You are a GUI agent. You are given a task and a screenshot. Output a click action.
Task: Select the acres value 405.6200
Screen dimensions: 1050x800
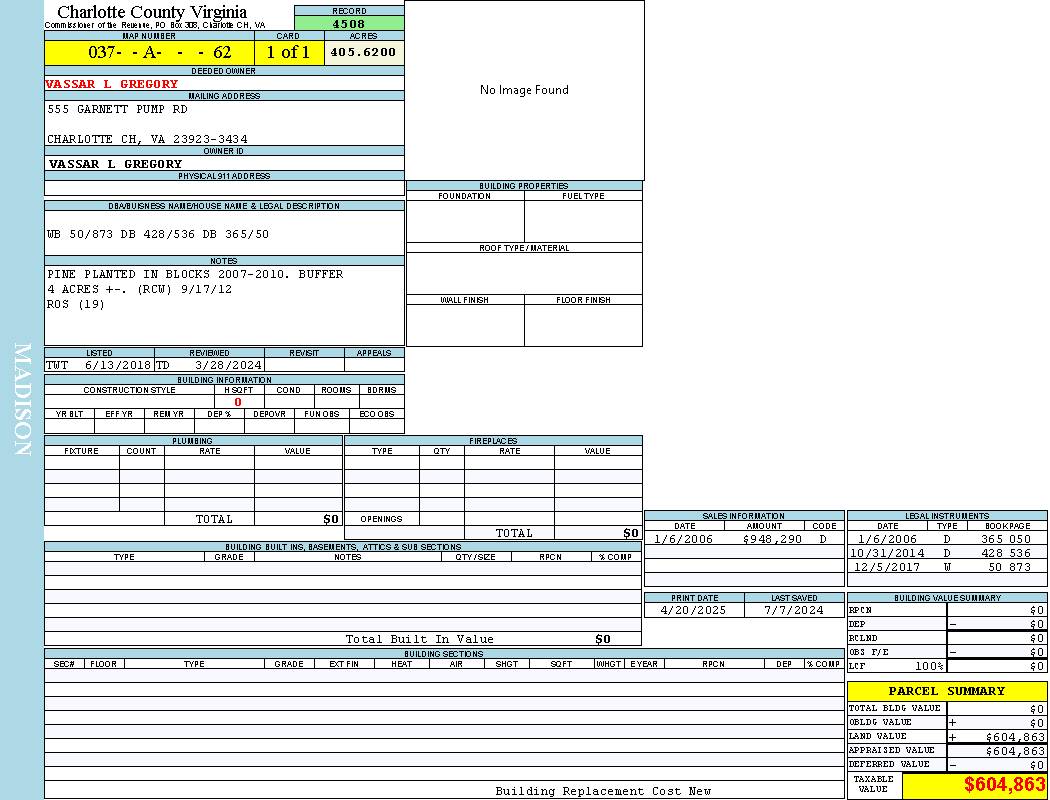tap(363, 52)
